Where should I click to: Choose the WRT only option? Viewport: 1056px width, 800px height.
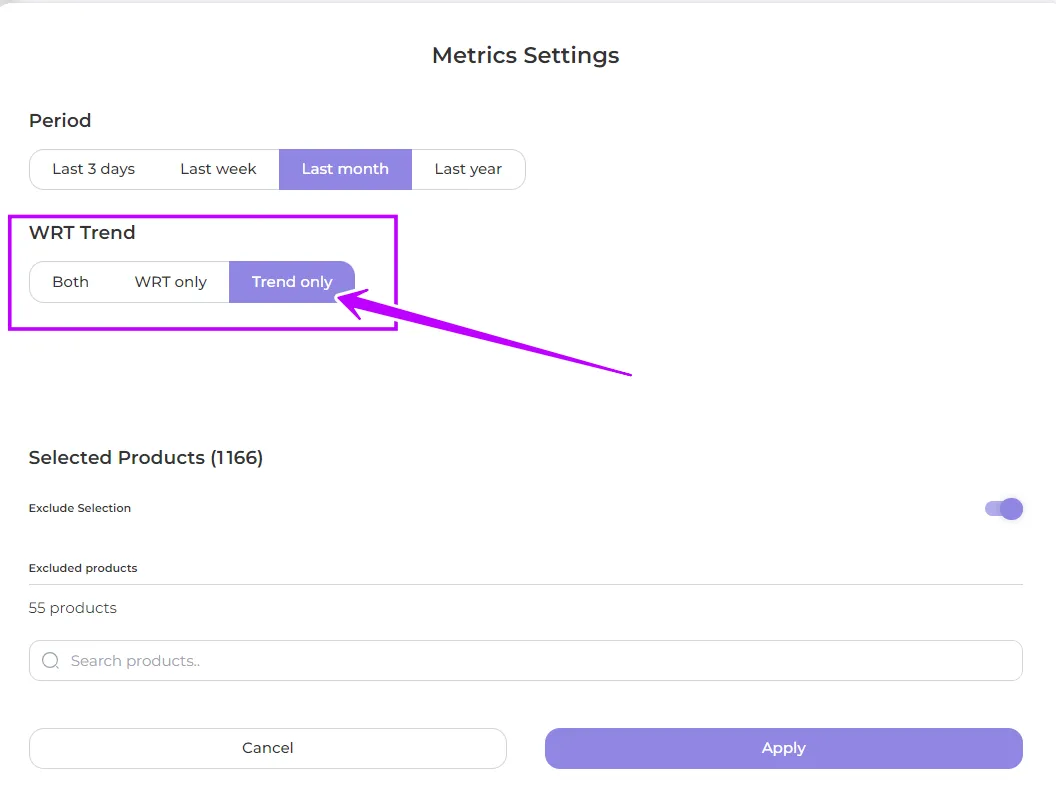tap(170, 282)
